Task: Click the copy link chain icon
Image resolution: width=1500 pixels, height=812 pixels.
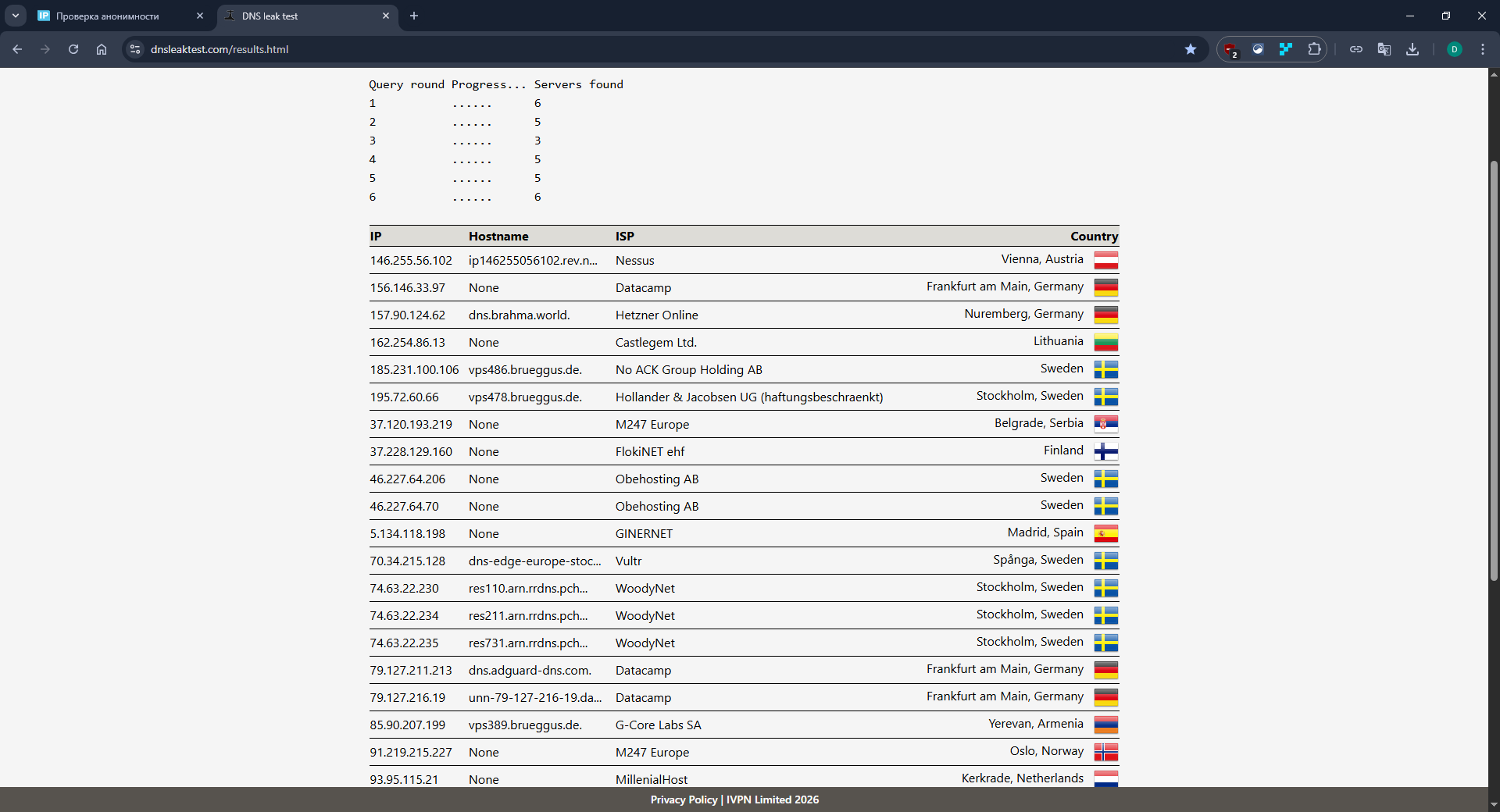Action: 1355,49
